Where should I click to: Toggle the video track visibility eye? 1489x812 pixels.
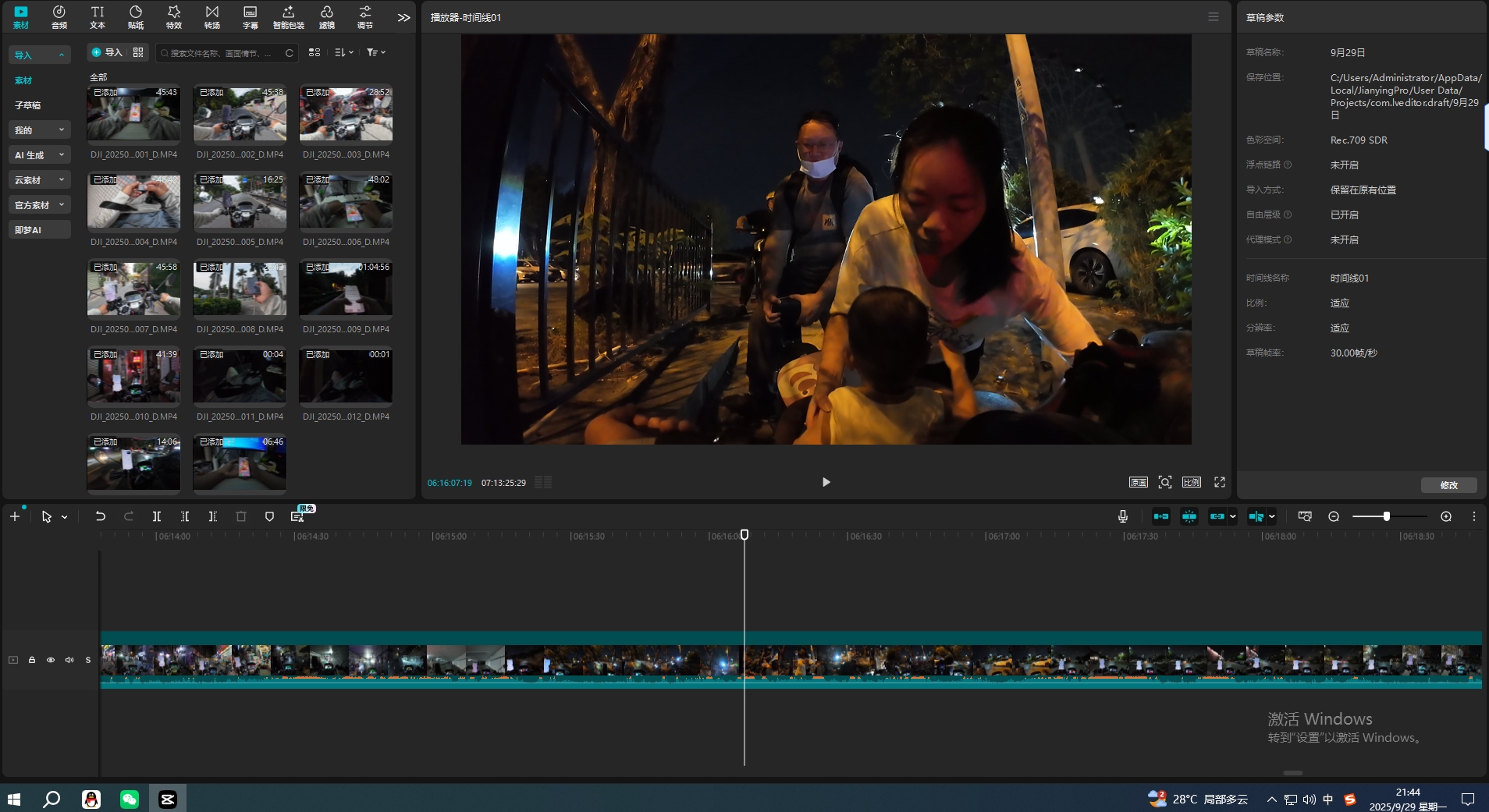pos(51,660)
